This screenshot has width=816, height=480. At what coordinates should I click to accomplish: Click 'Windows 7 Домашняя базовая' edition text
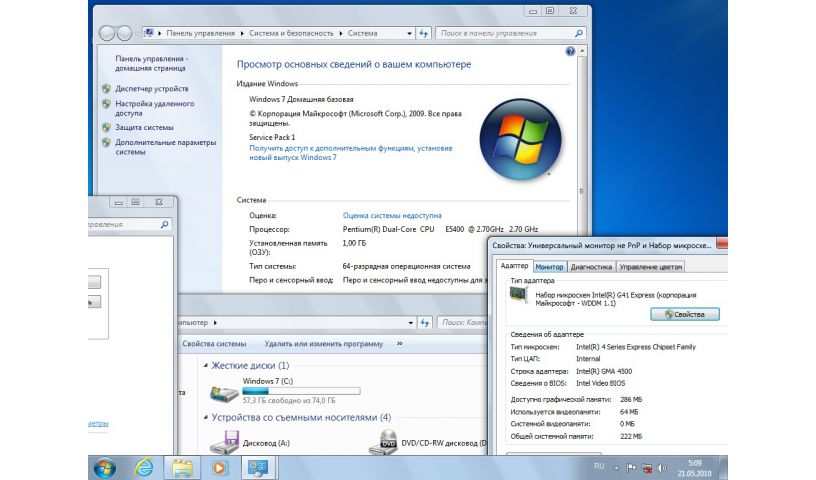(301, 99)
